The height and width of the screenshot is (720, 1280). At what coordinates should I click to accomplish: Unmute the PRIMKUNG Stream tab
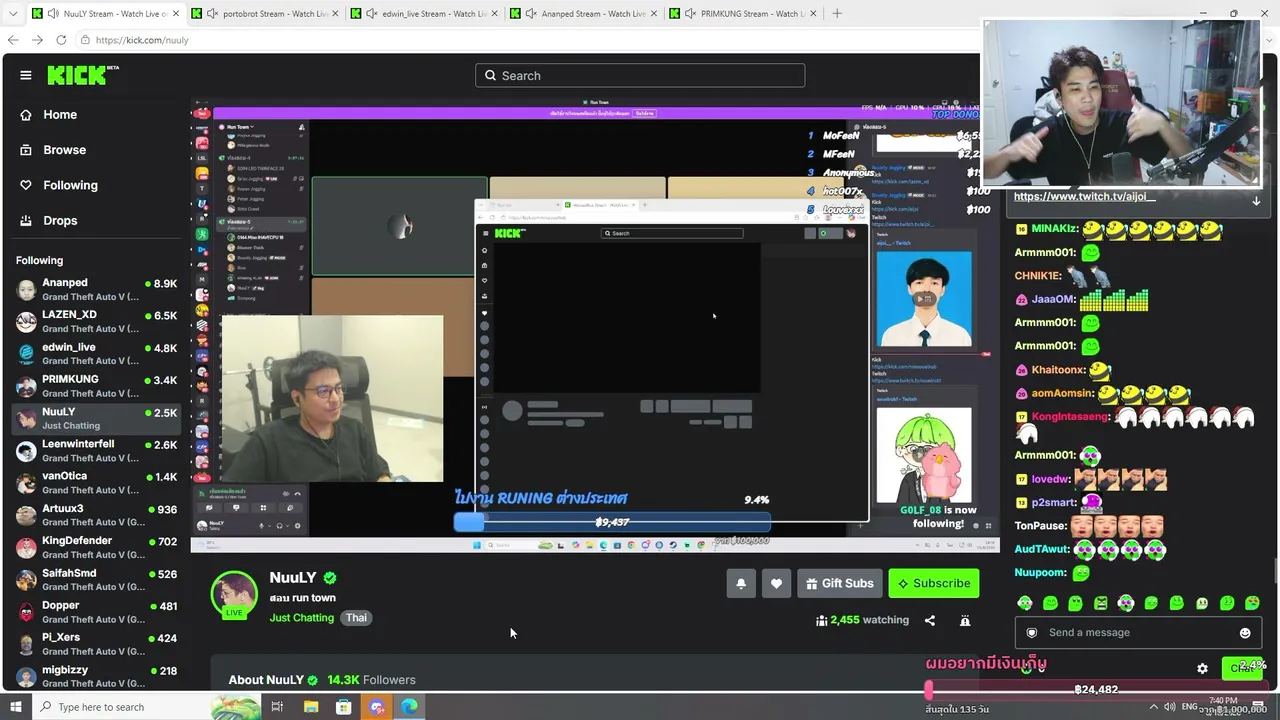(x=690, y=14)
